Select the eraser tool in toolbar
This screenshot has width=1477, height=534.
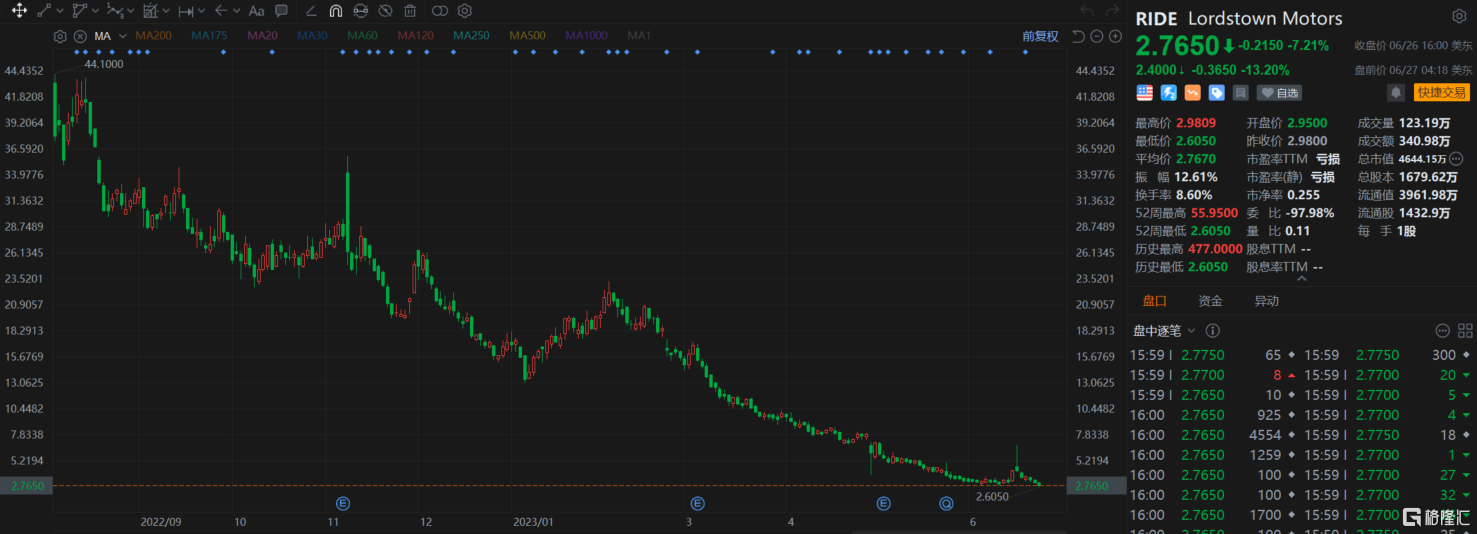tap(310, 11)
